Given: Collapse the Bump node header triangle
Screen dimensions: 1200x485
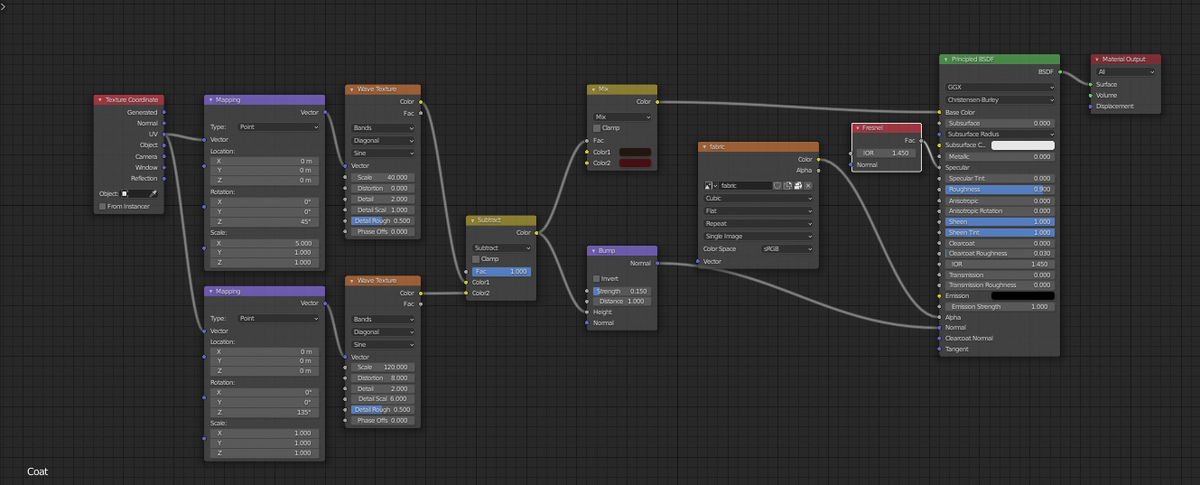Looking at the screenshot, I should [x=594, y=251].
